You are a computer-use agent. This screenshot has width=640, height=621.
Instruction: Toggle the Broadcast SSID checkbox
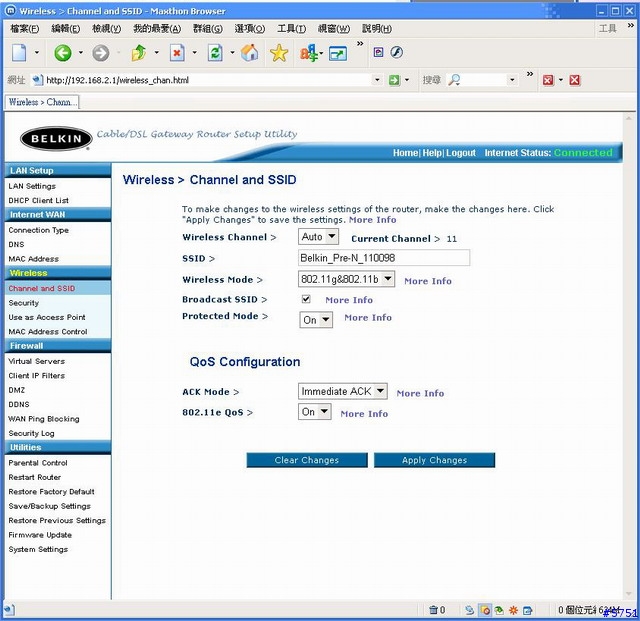[306, 299]
